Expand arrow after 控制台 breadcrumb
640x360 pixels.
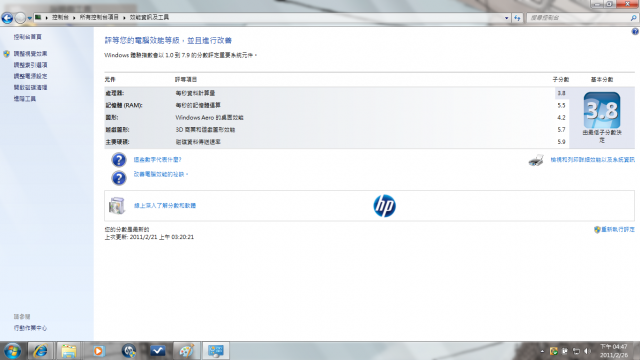(74, 18)
